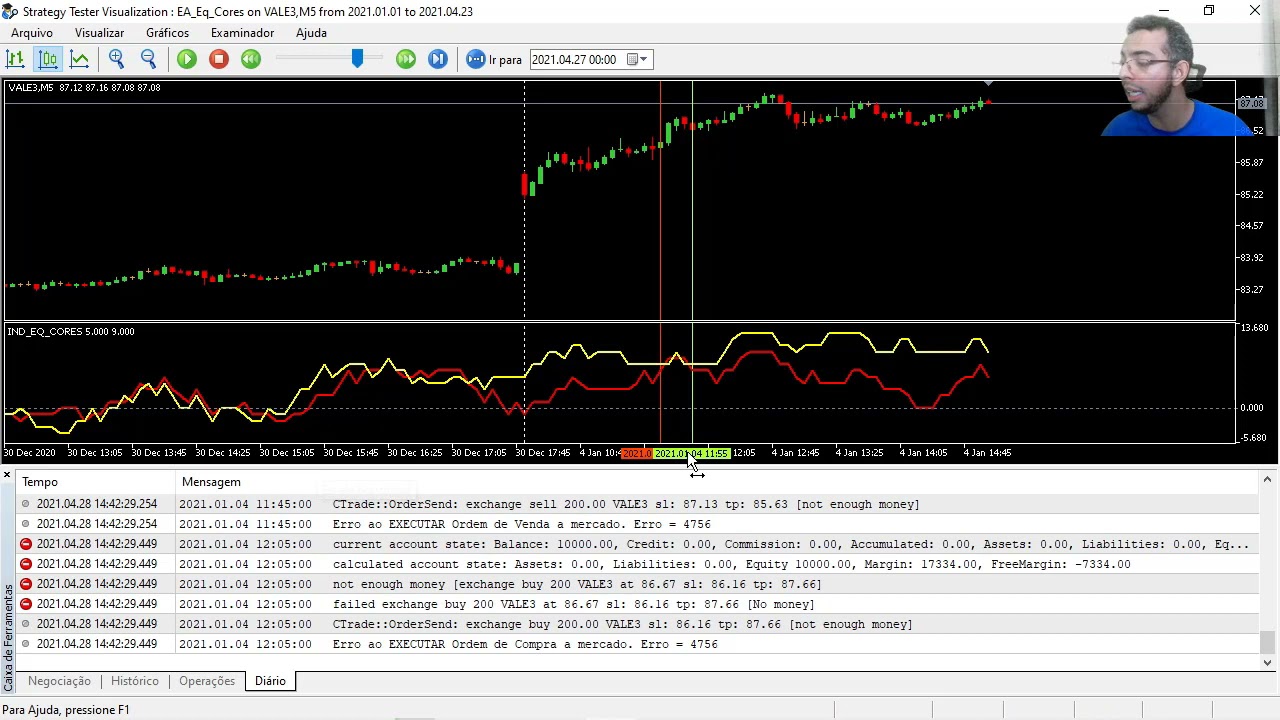Close the toolbox panel with X
The width and height of the screenshot is (1280, 720).
coord(7,476)
